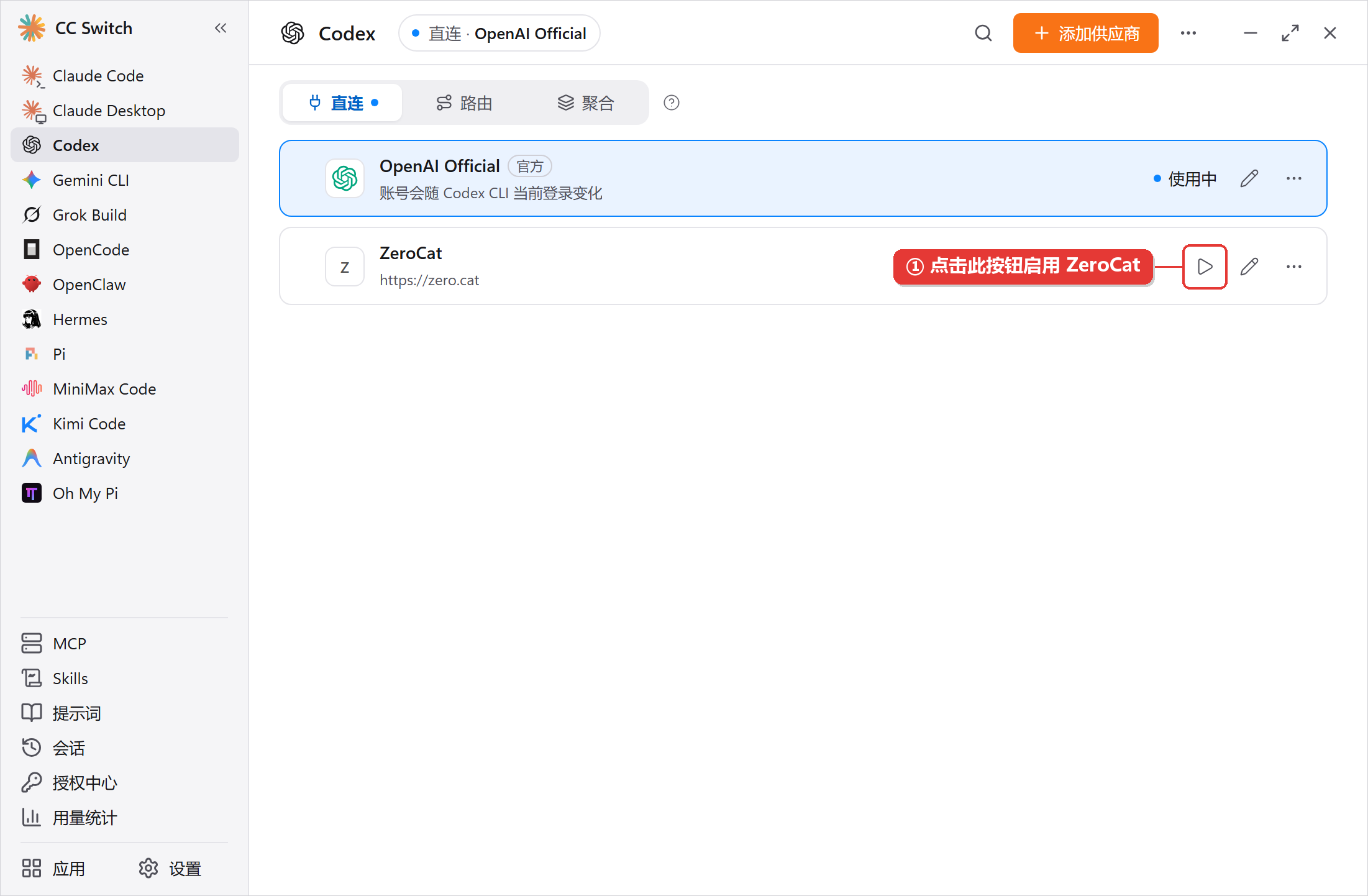Image resolution: width=1368 pixels, height=896 pixels.
Task: Open 会话 sessions history
Action: [125, 748]
